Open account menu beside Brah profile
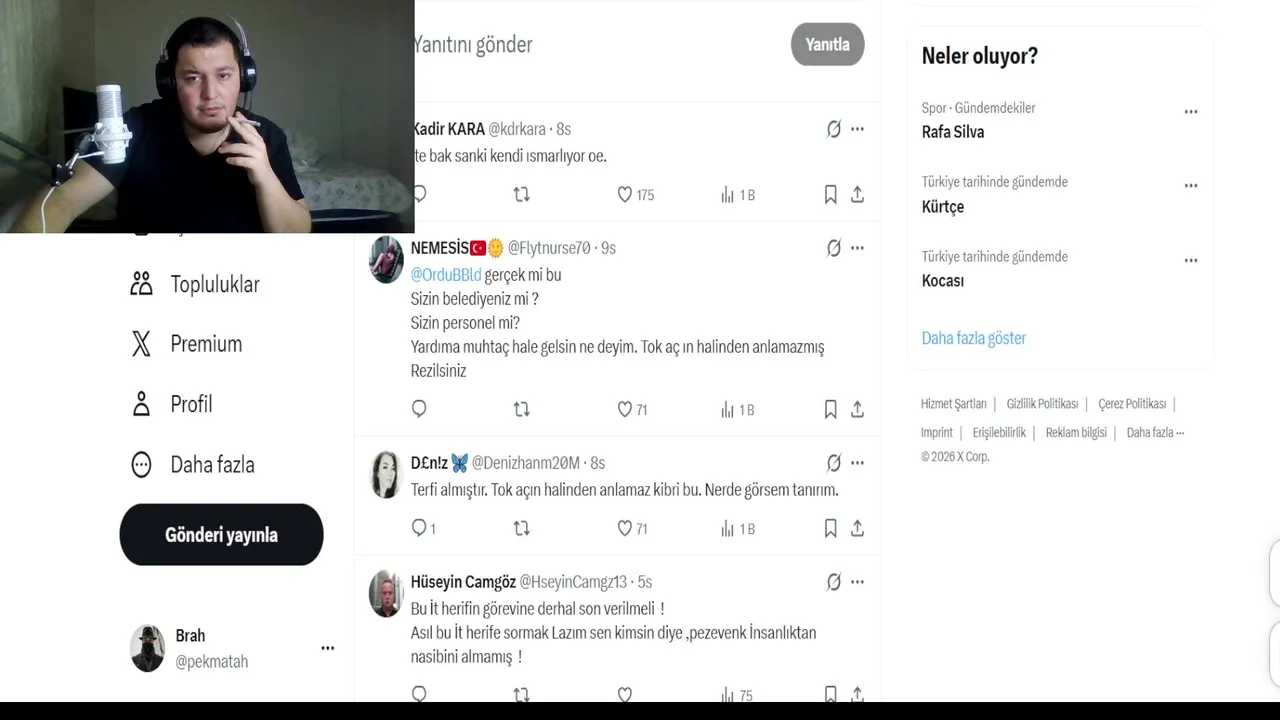Image resolution: width=1280 pixels, height=720 pixels. [x=327, y=648]
